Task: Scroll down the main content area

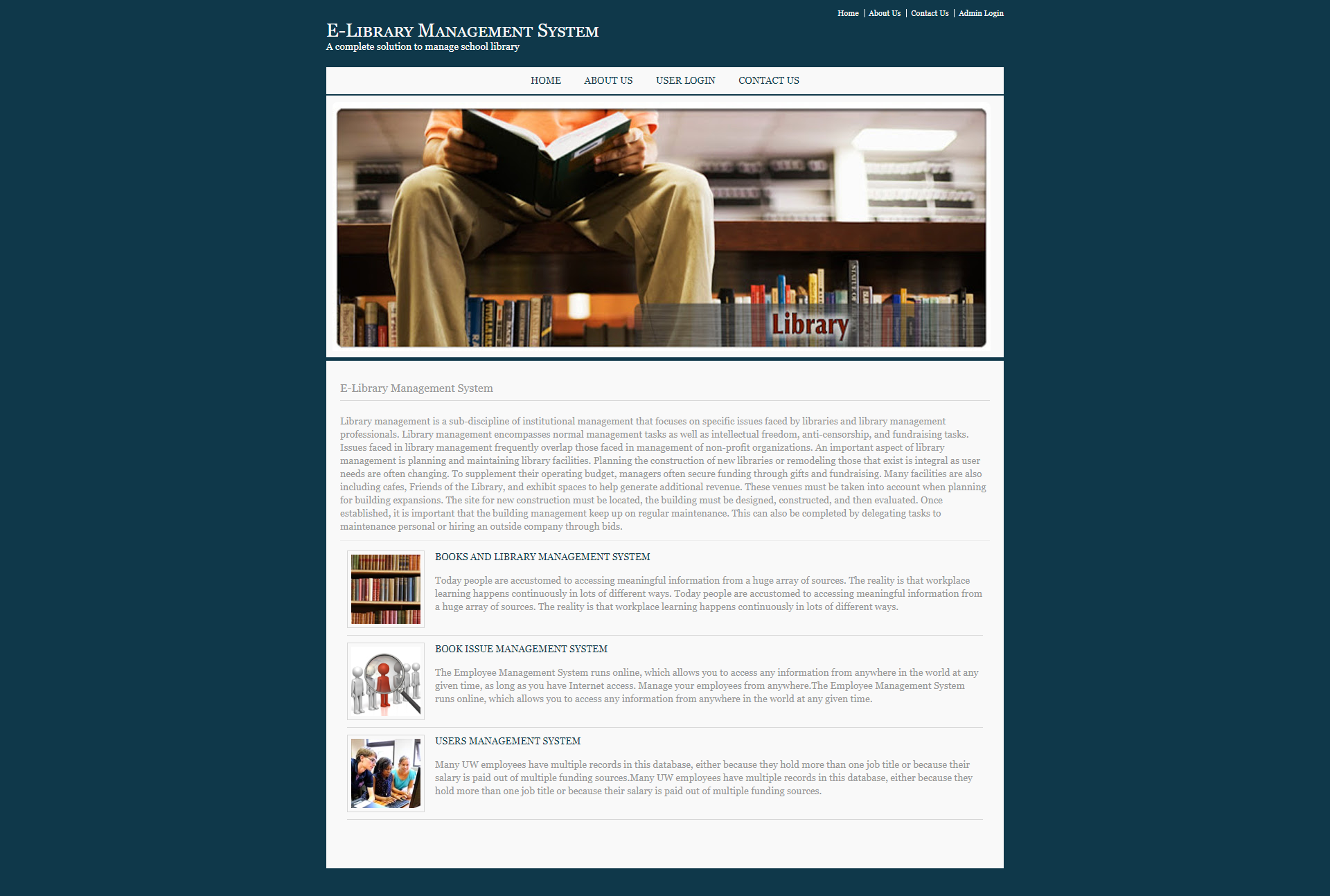Action: click(x=665, y=600)
